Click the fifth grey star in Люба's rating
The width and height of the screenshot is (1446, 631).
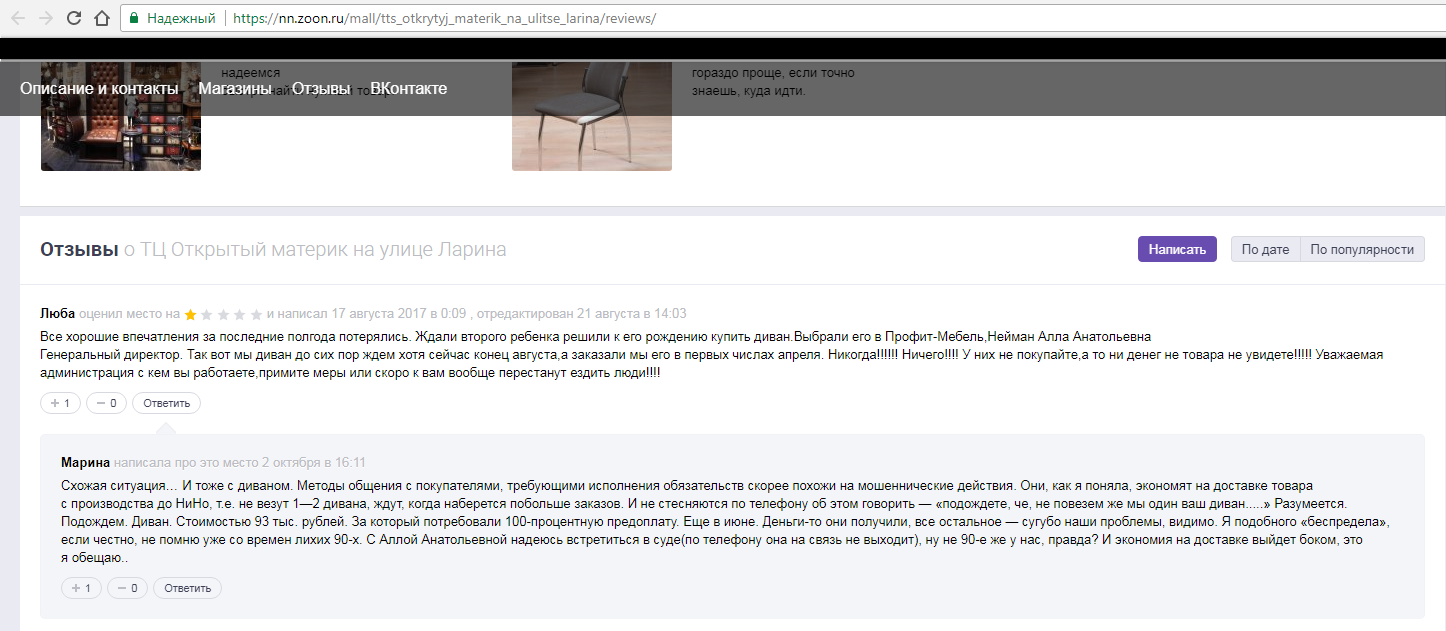256,314
